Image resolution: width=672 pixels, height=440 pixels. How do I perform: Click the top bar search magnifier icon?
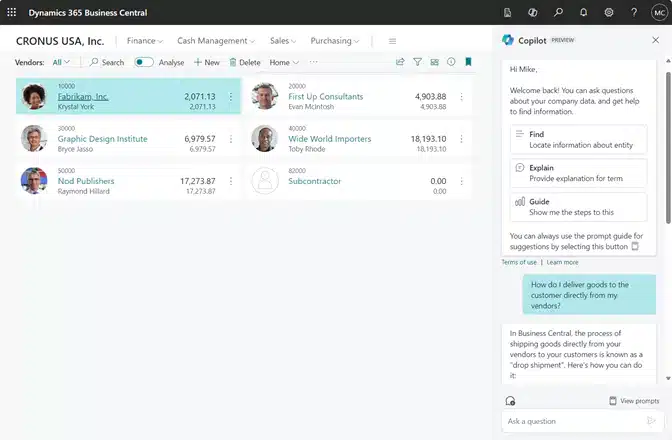point(558,12)
